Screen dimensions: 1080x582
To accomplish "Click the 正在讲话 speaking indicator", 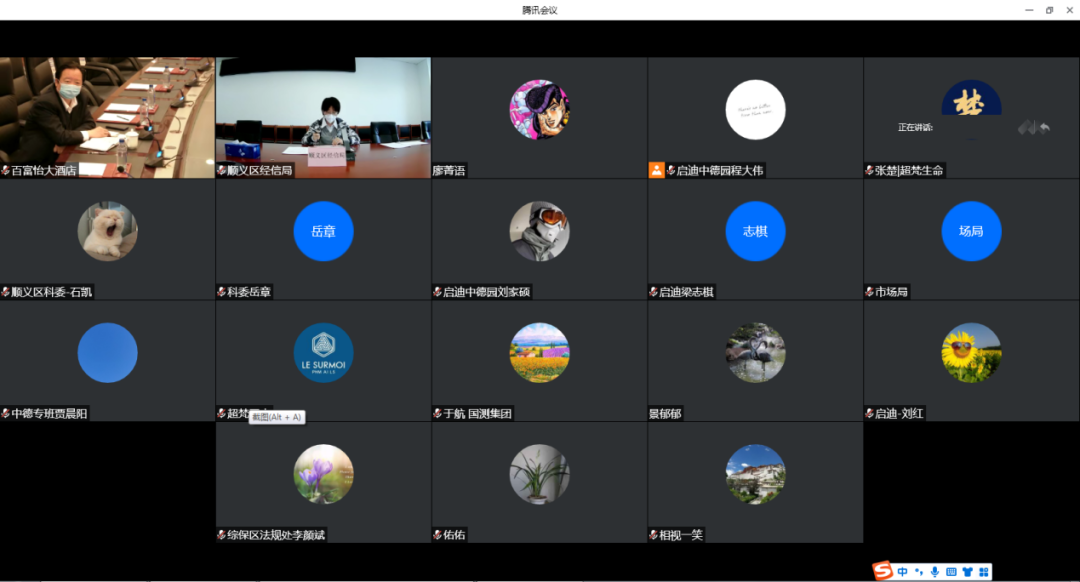I will [x=915, y=127].
